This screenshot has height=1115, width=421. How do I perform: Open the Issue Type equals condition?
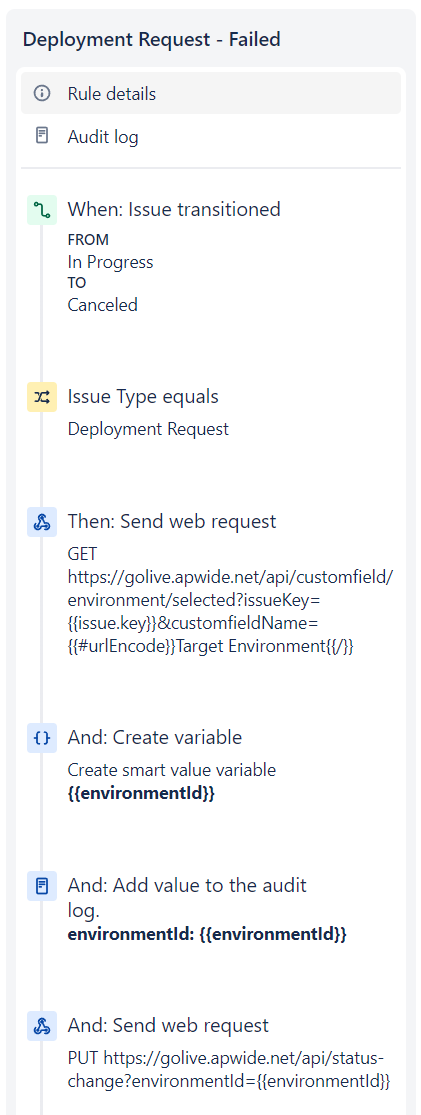(143, 397)
